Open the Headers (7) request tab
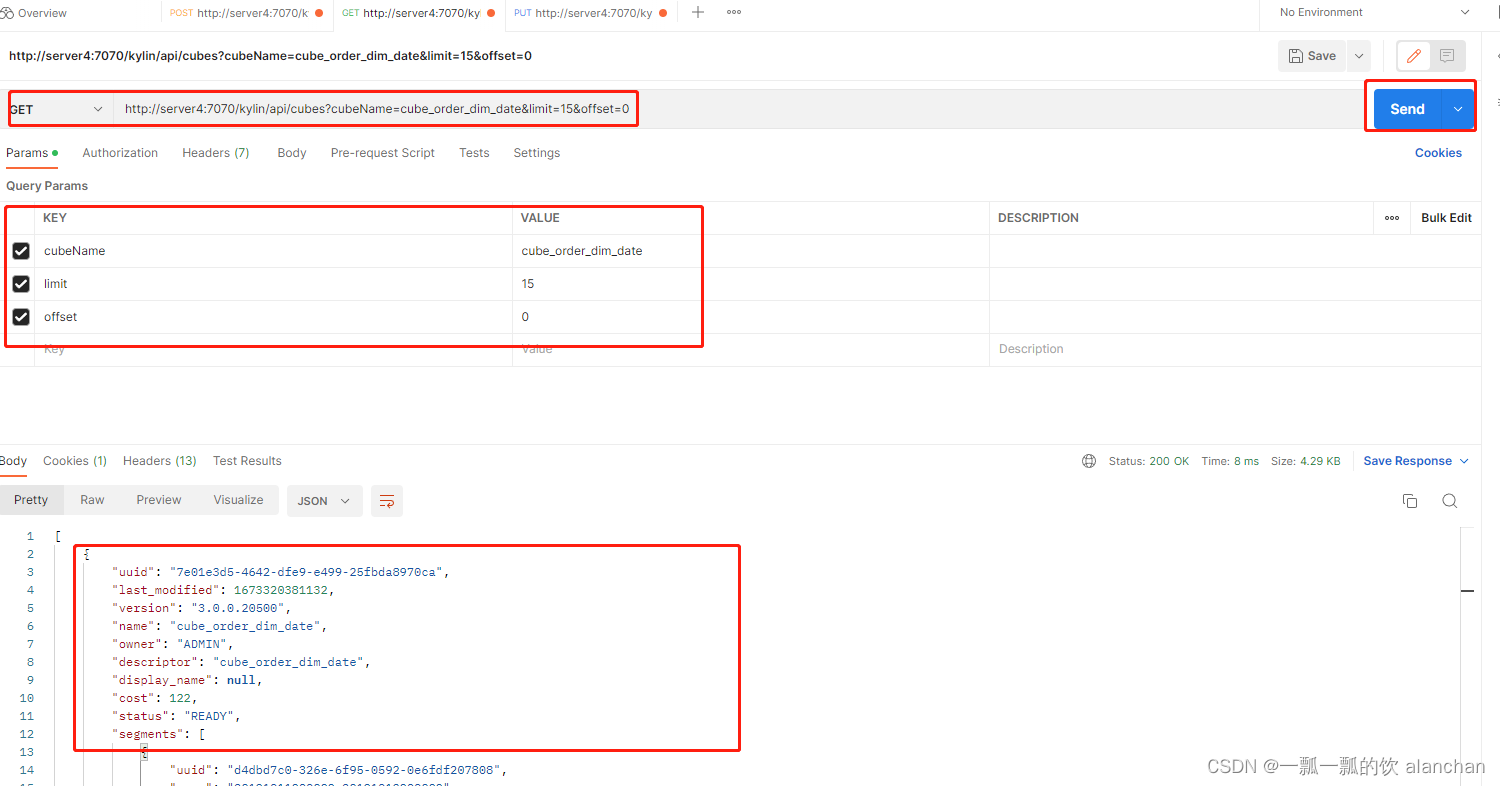This screenshot has height=786, width=1500. click(216, 153)
